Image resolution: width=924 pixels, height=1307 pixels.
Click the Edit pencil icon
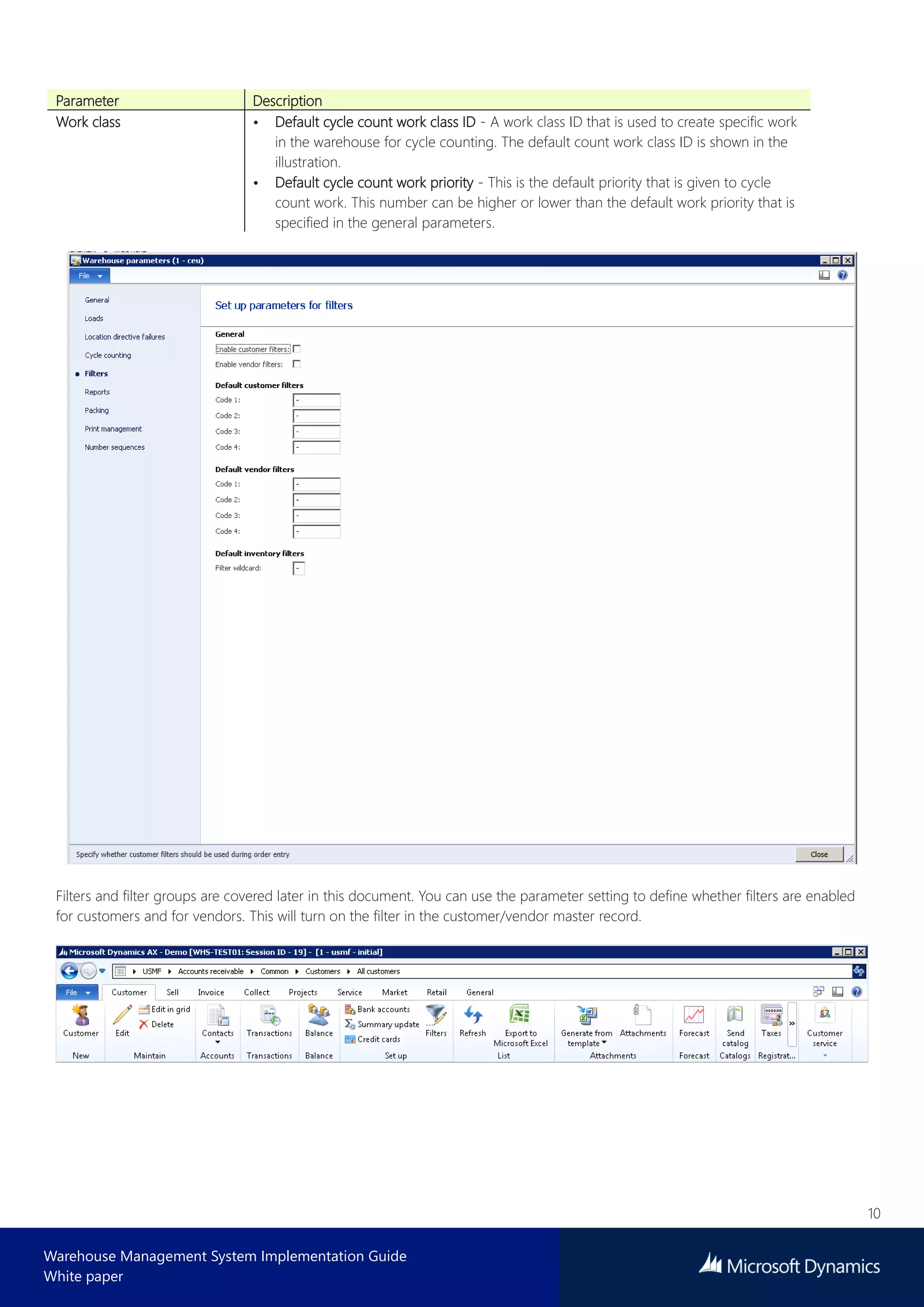122,1015
